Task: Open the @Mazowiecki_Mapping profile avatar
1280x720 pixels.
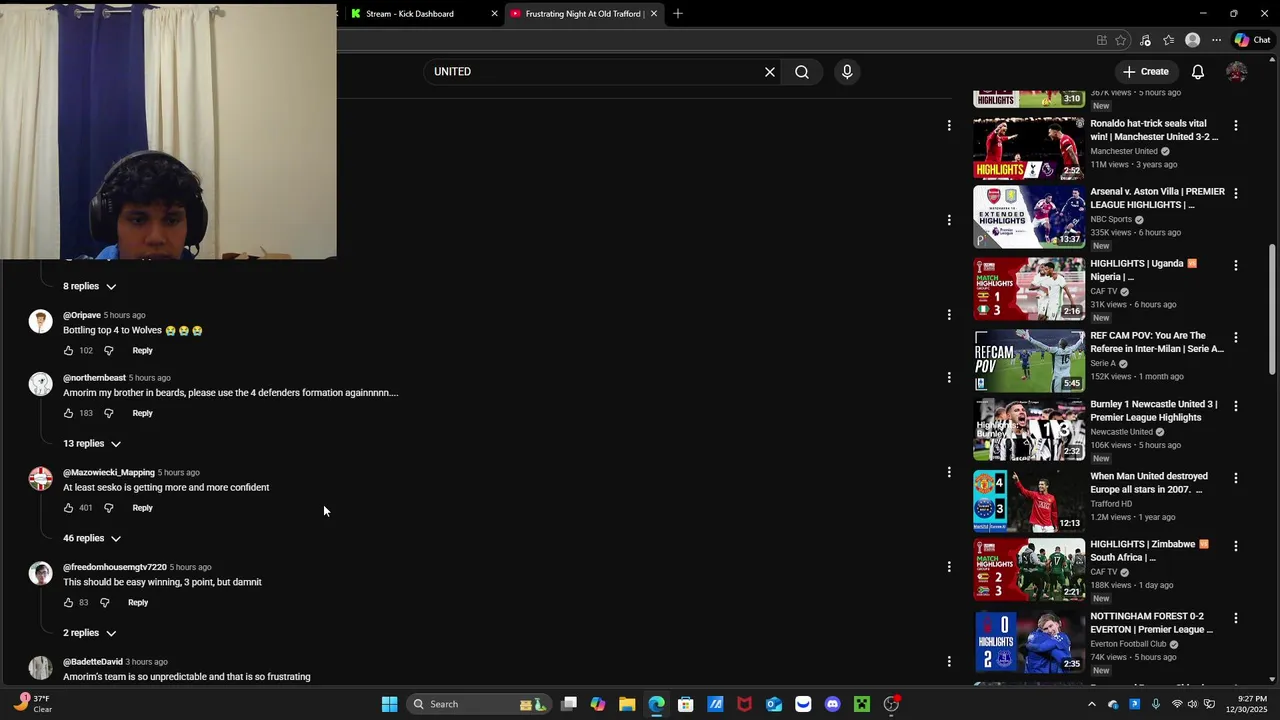Action: click(x=40, y=479)
